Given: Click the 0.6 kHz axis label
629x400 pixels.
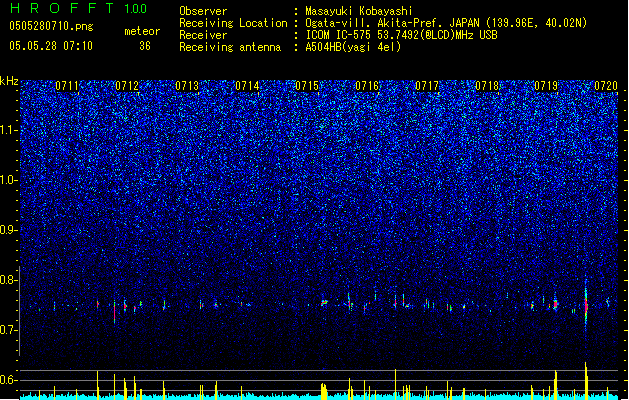Looking at the screenshot, I should point(8,380).
